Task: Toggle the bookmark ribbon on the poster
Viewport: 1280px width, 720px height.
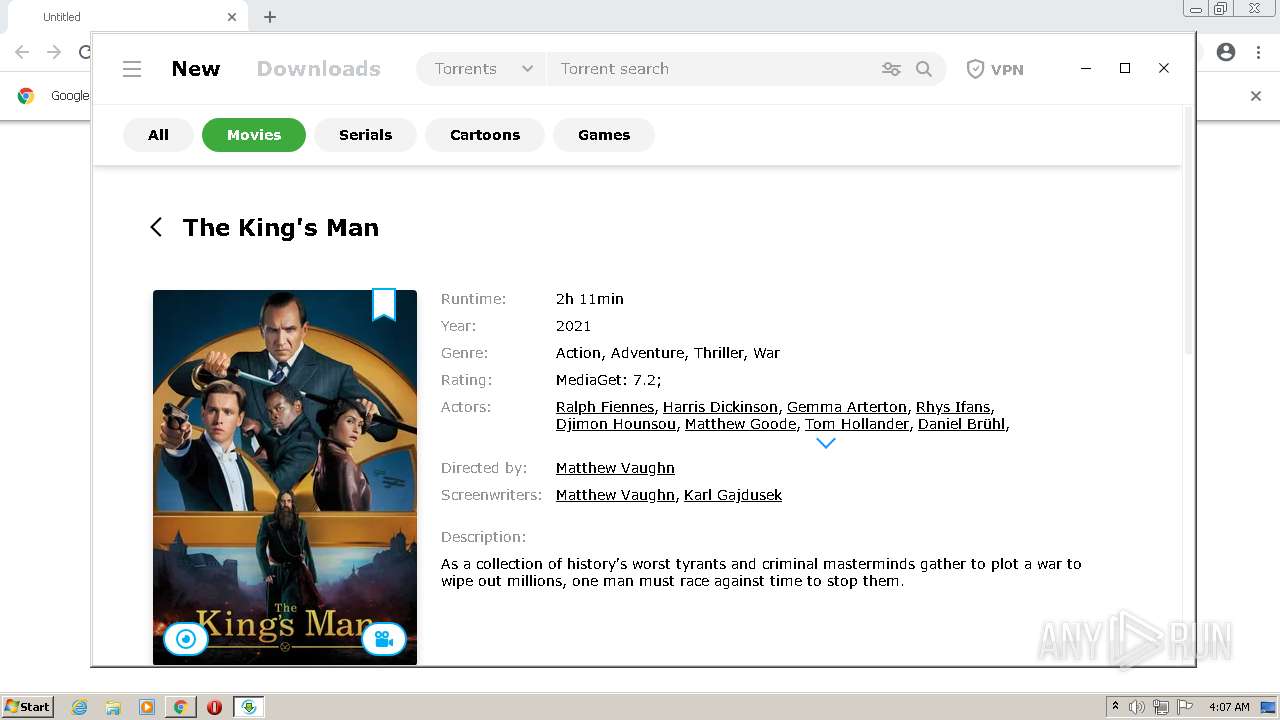Action: pyautogui.click(x=384, y=305)
